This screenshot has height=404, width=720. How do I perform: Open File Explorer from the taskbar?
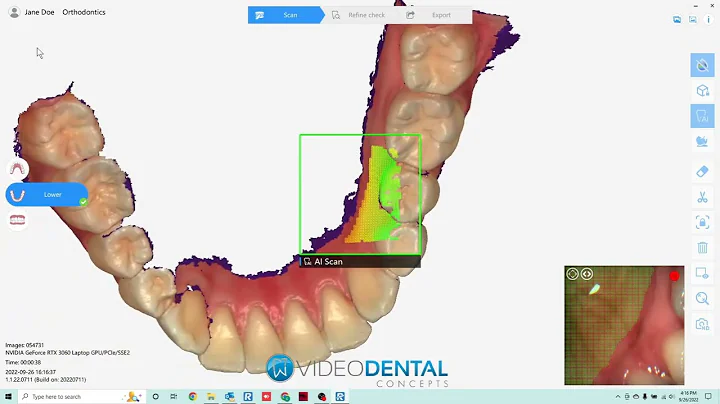[x=211, y=396]
